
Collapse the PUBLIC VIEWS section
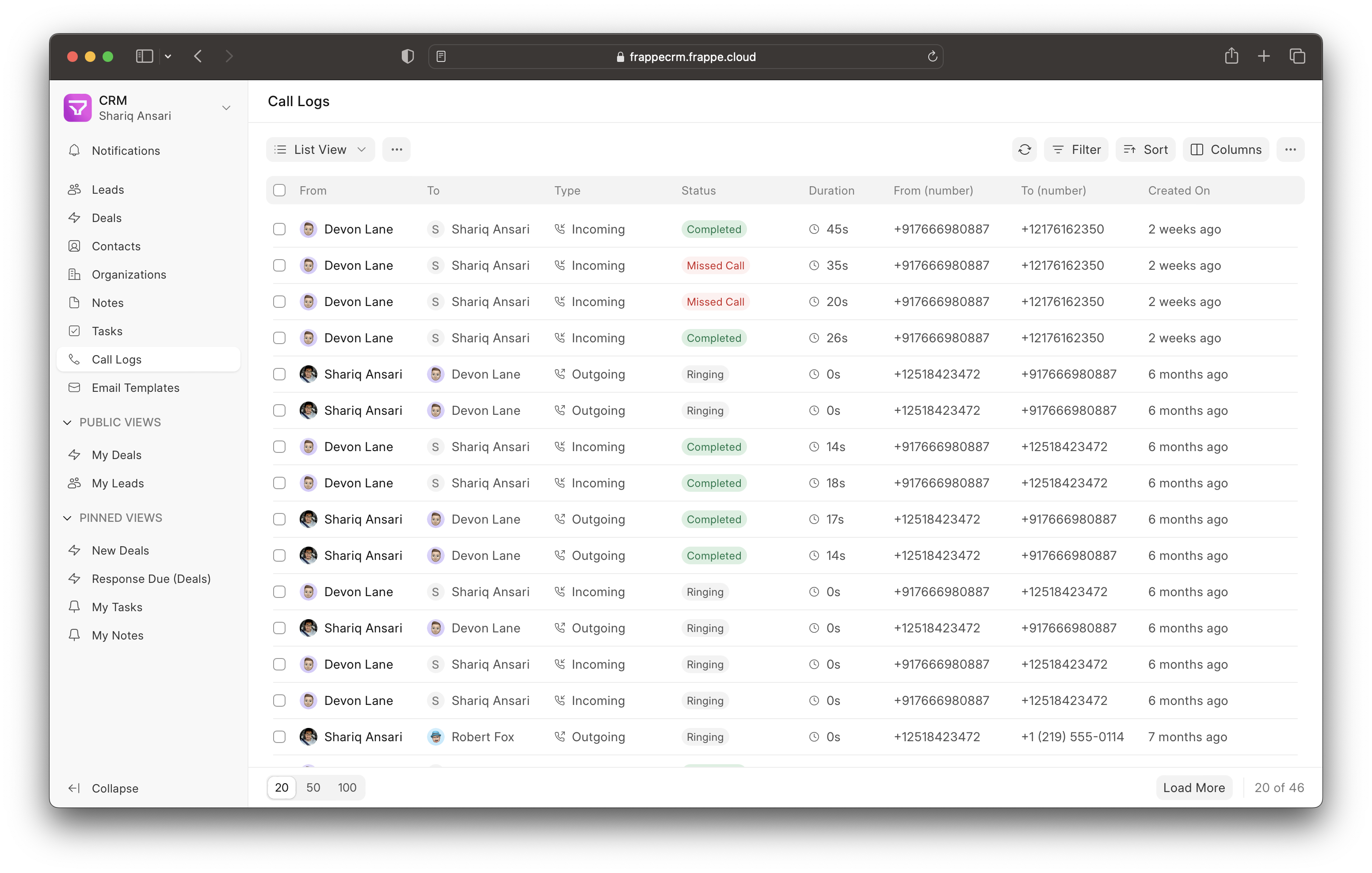tap(67, 422)
